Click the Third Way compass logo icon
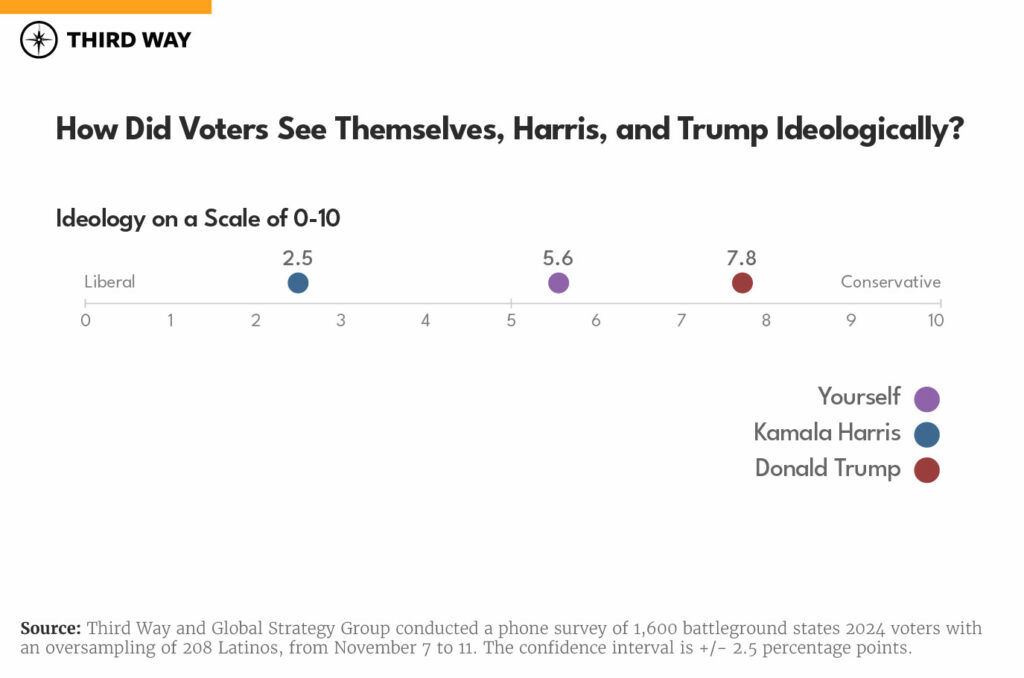The height and width of the screenshot is (678, 1024). [x=39, y=40]
